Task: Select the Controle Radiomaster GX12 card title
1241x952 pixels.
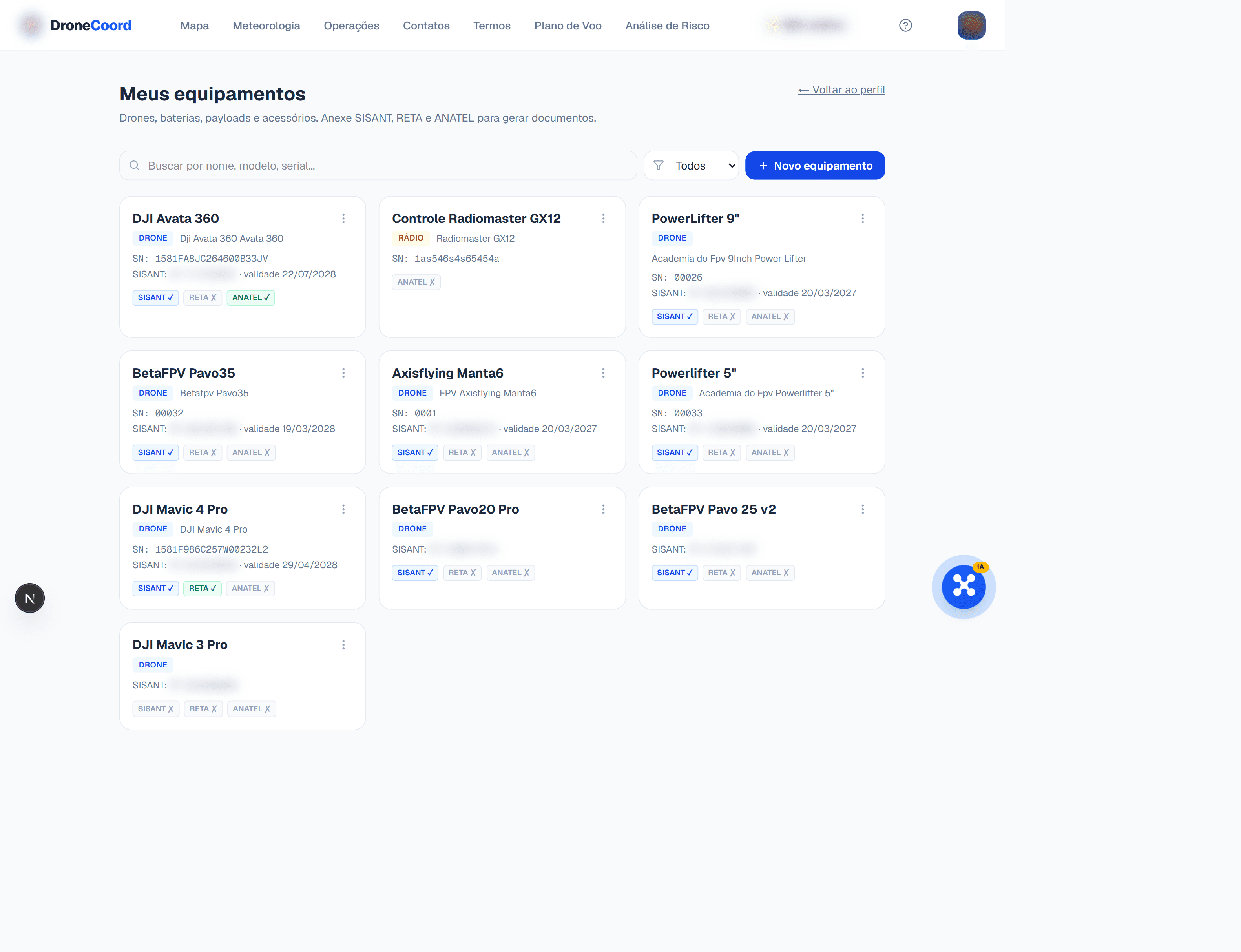Action: pos(476,219)
